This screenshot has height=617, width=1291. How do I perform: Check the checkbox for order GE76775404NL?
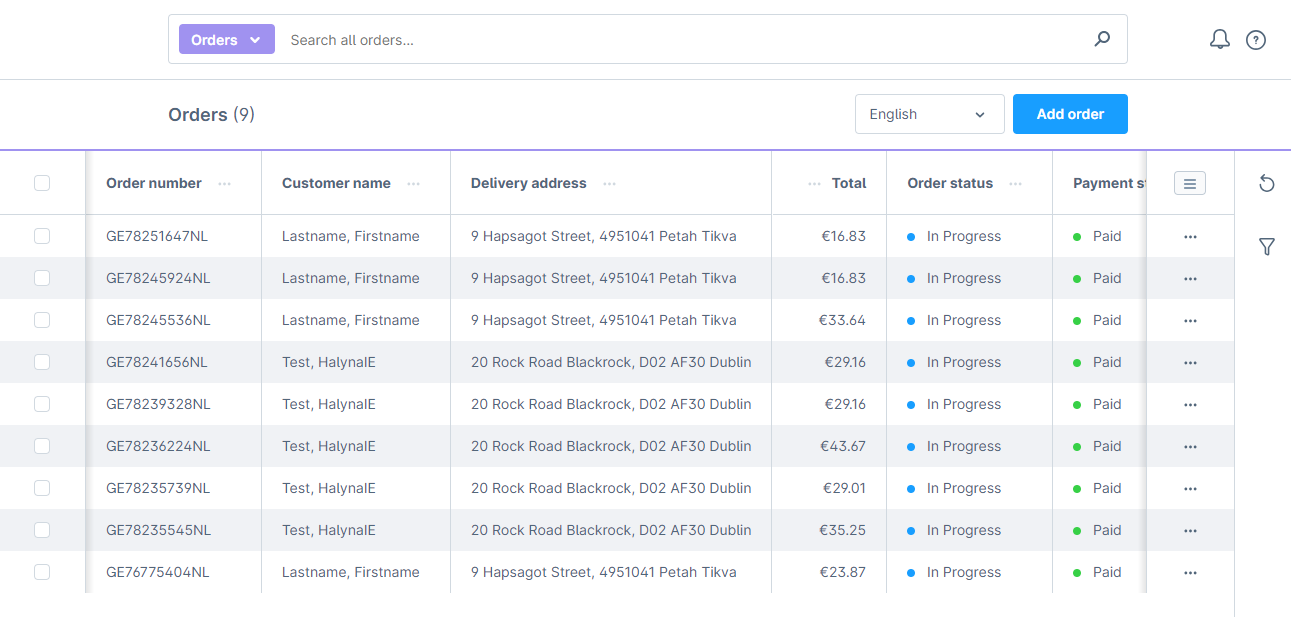click(x=42, y=572)
